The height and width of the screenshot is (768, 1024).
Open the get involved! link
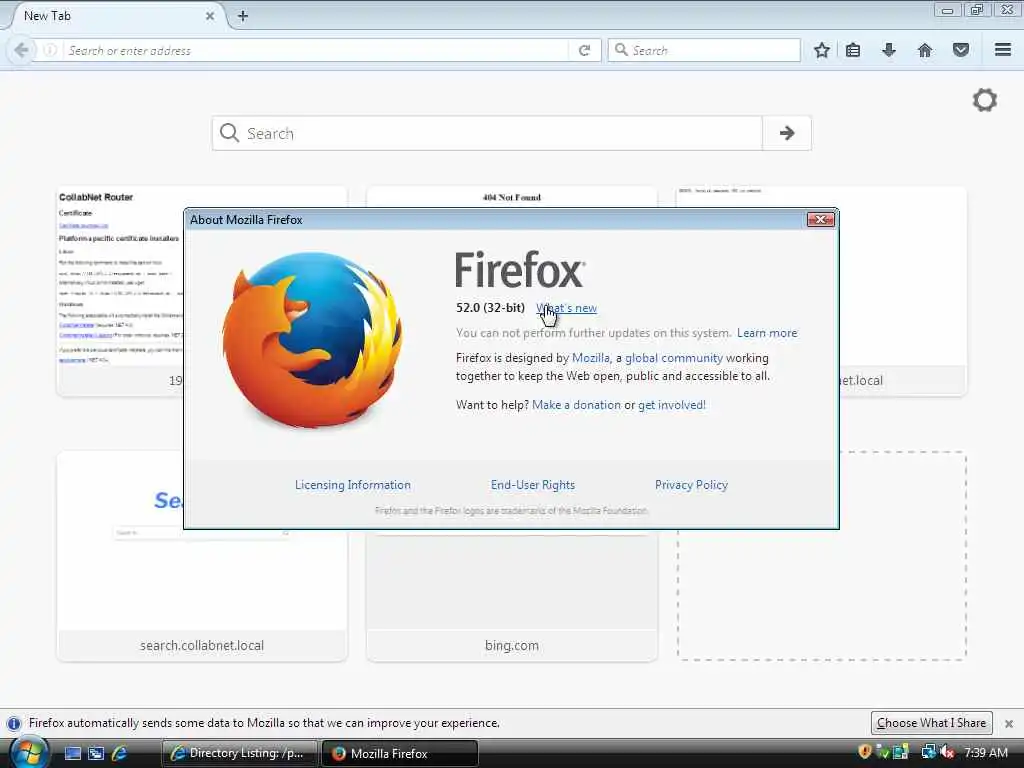click(x=672, y=405)
